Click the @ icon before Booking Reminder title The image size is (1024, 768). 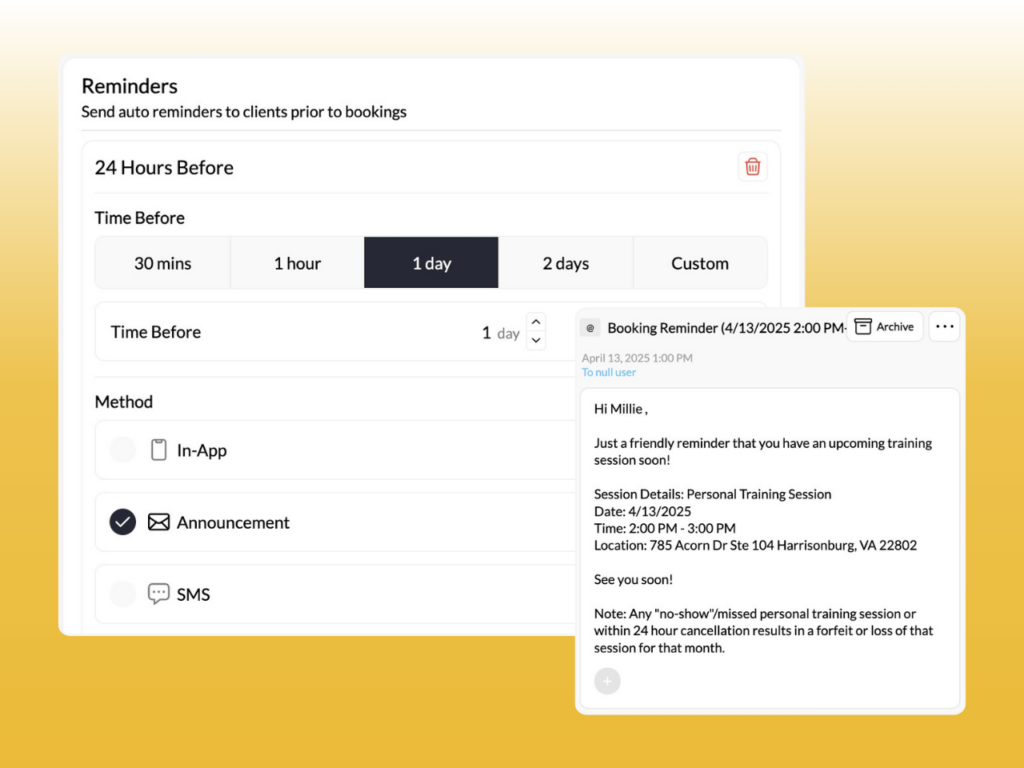pyautogui.click(x=590, y=327)
